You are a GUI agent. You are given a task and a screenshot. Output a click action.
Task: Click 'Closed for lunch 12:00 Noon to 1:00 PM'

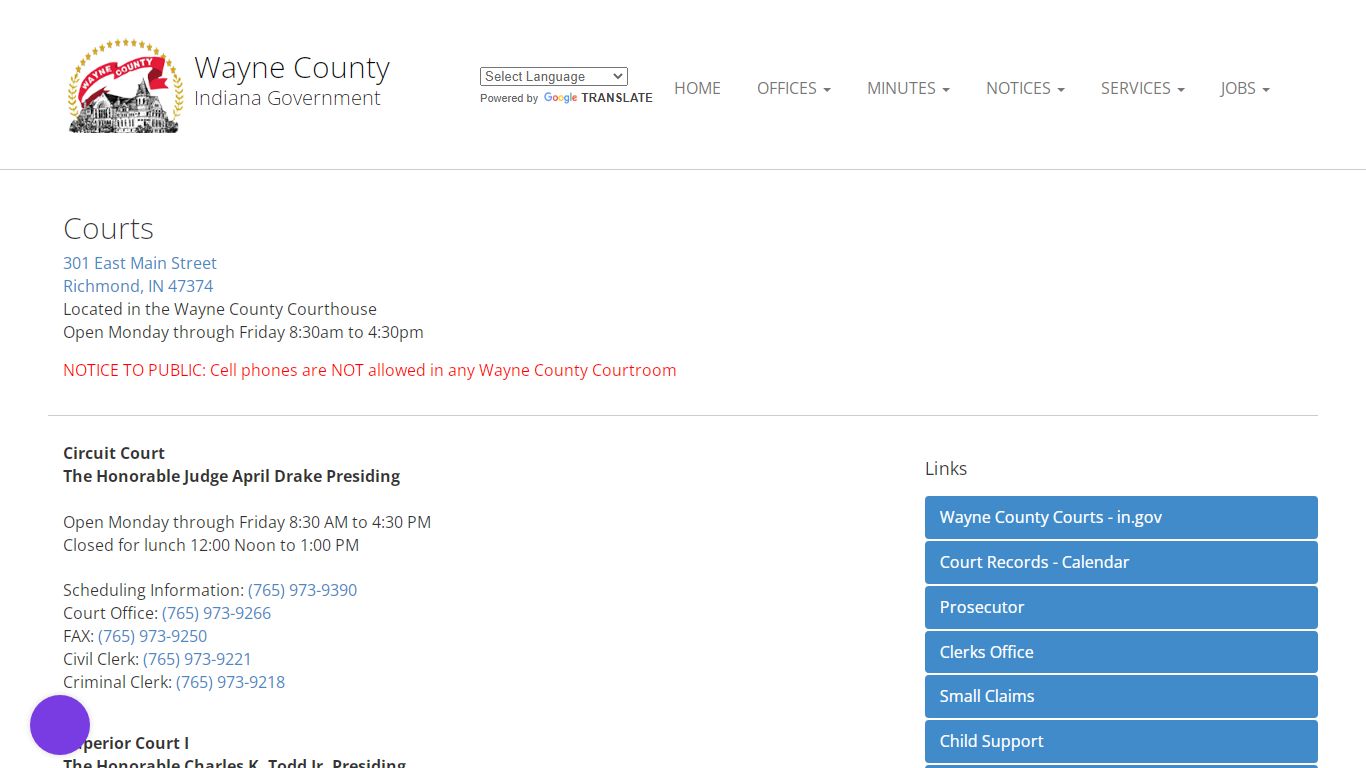tap(211, 545)
